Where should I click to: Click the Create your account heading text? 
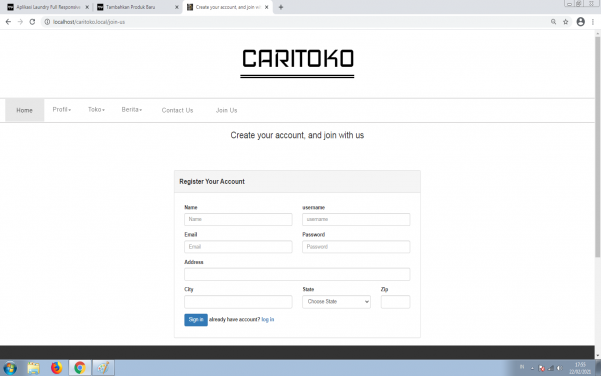pyautogui.click(x=297, y=135)
